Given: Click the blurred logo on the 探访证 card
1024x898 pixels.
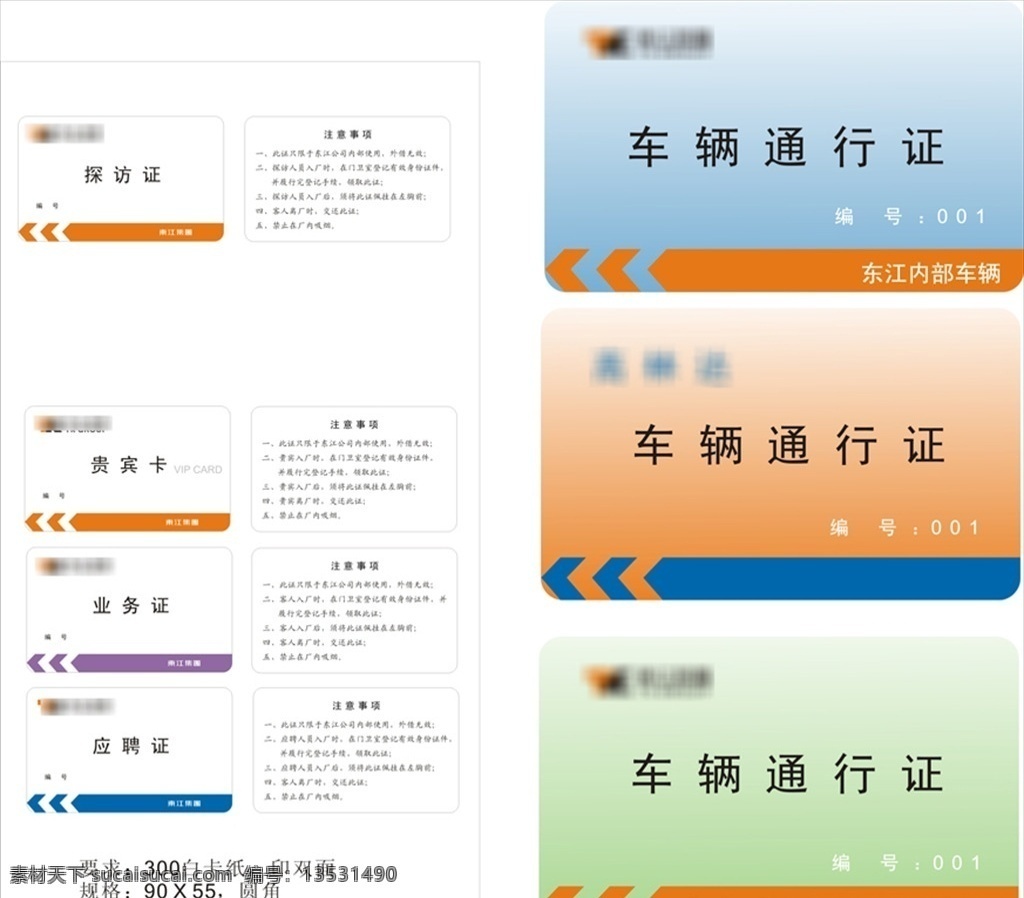Looking at the screenshot, I should [x=65, y=134].
